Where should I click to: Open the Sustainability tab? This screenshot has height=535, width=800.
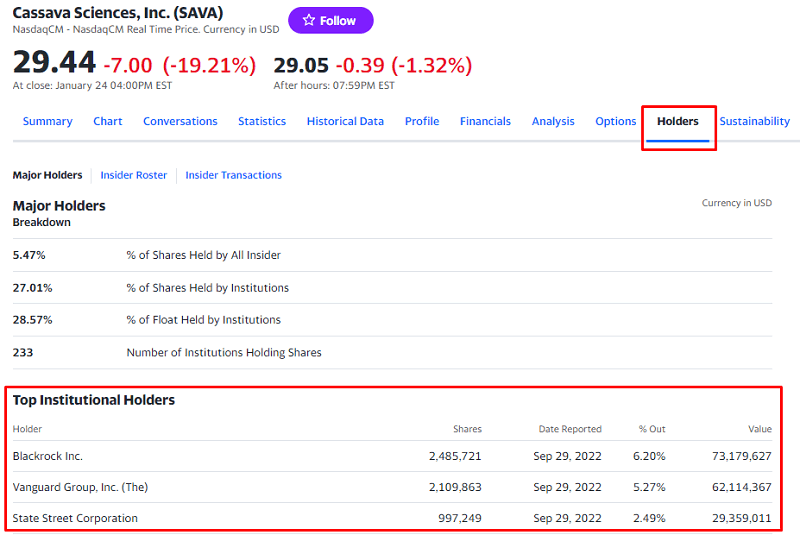tap(755, 121)
